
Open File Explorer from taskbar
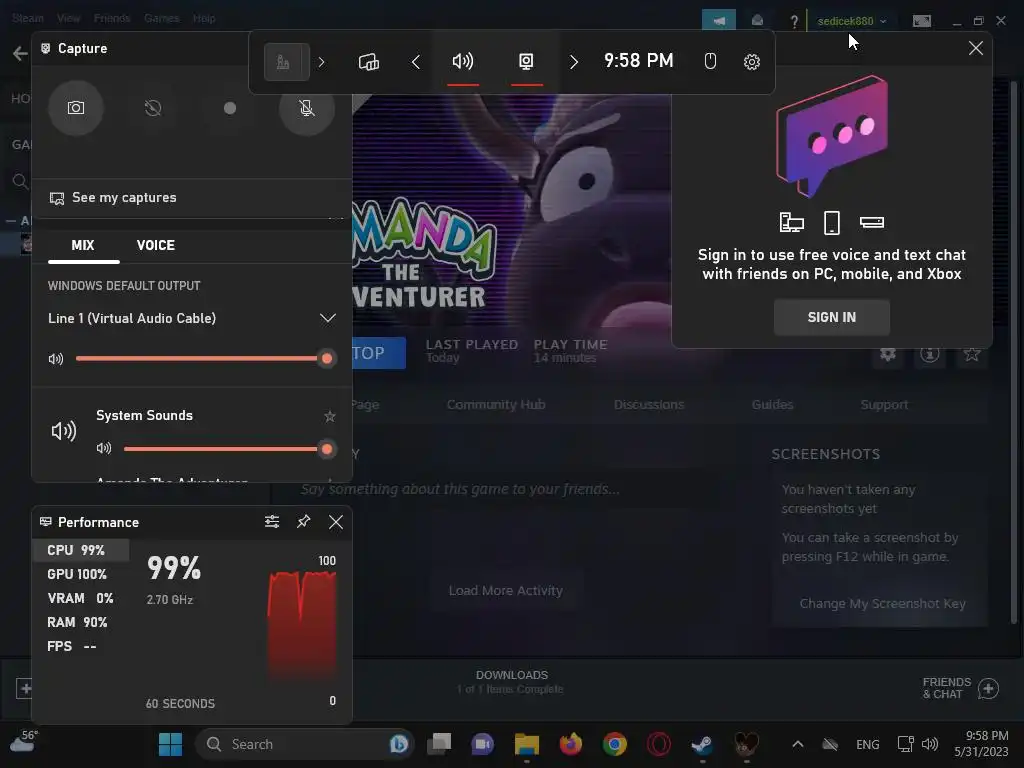tap(526, 744)
